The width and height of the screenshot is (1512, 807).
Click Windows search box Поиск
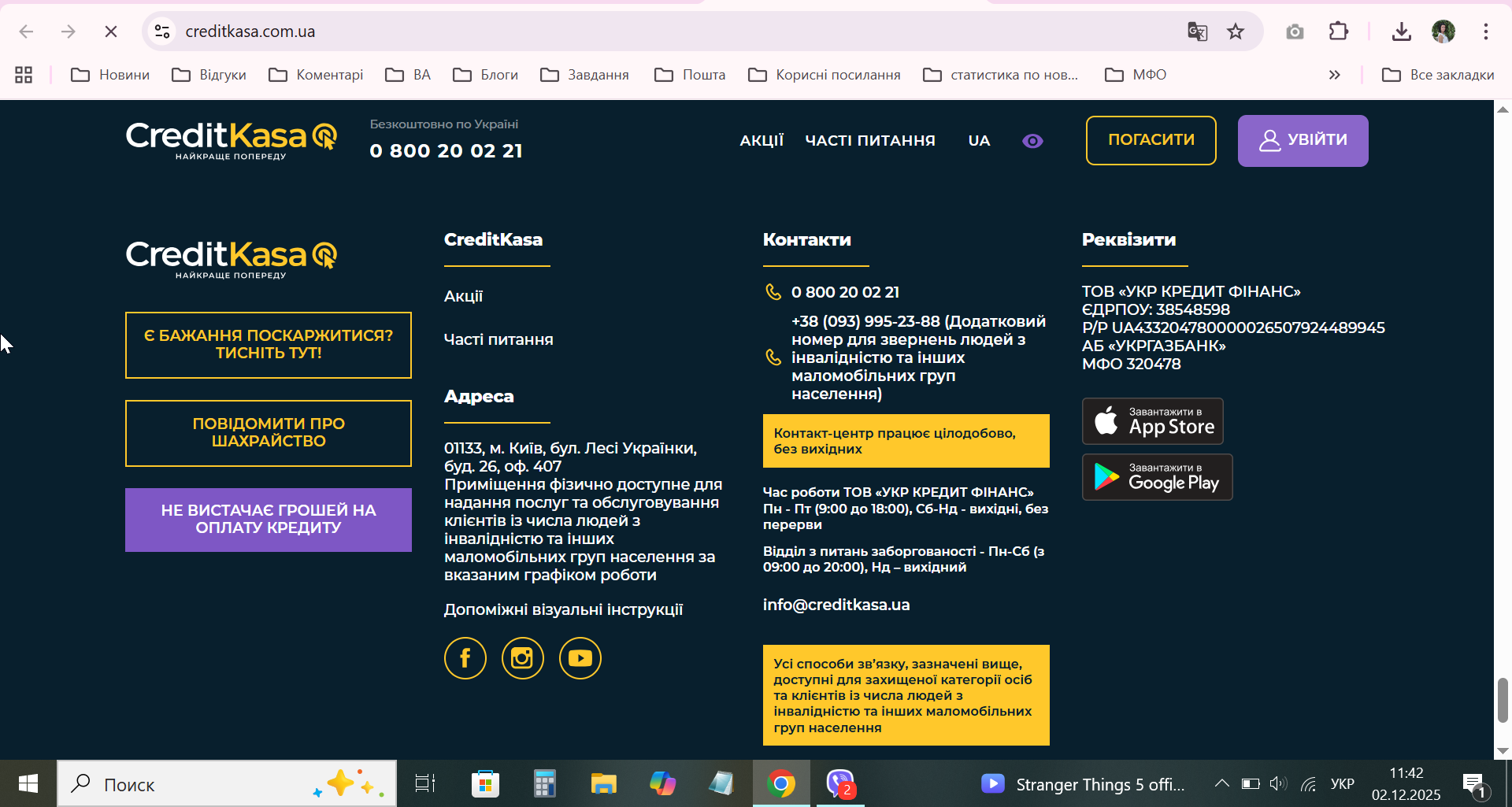click(227, 784)
